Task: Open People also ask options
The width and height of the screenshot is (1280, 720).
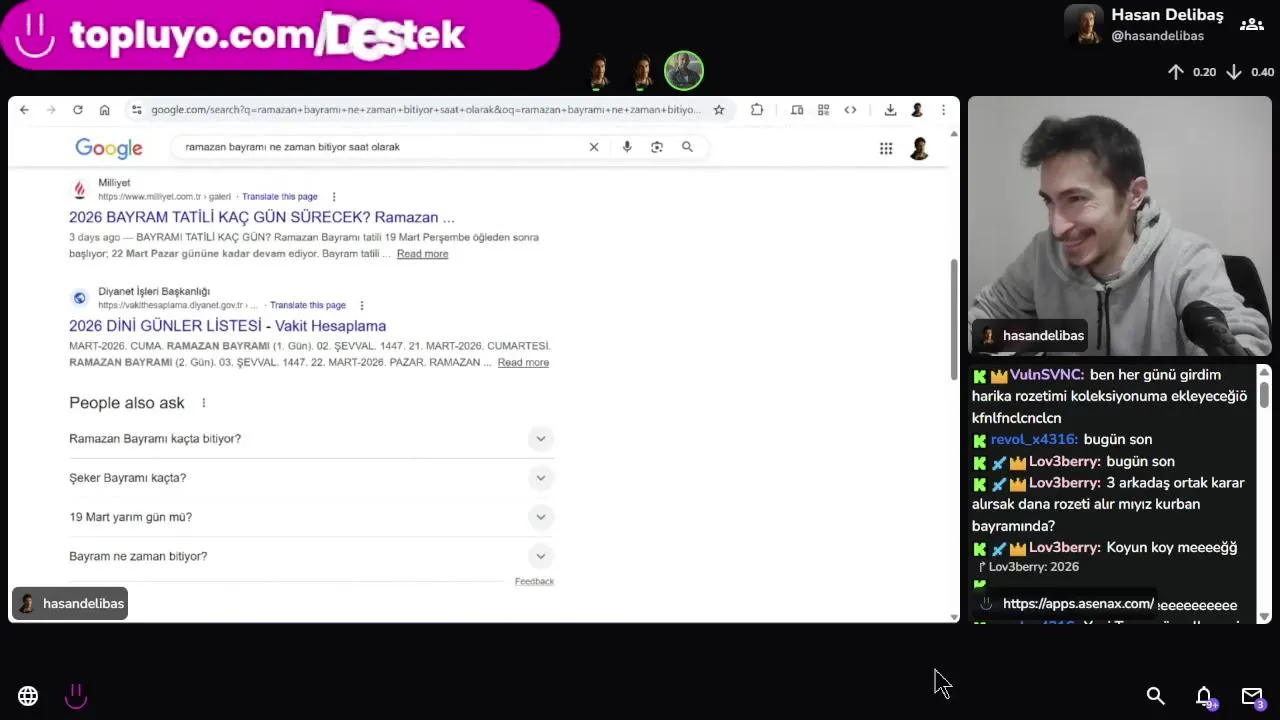Action: click(x=203, y=403)
